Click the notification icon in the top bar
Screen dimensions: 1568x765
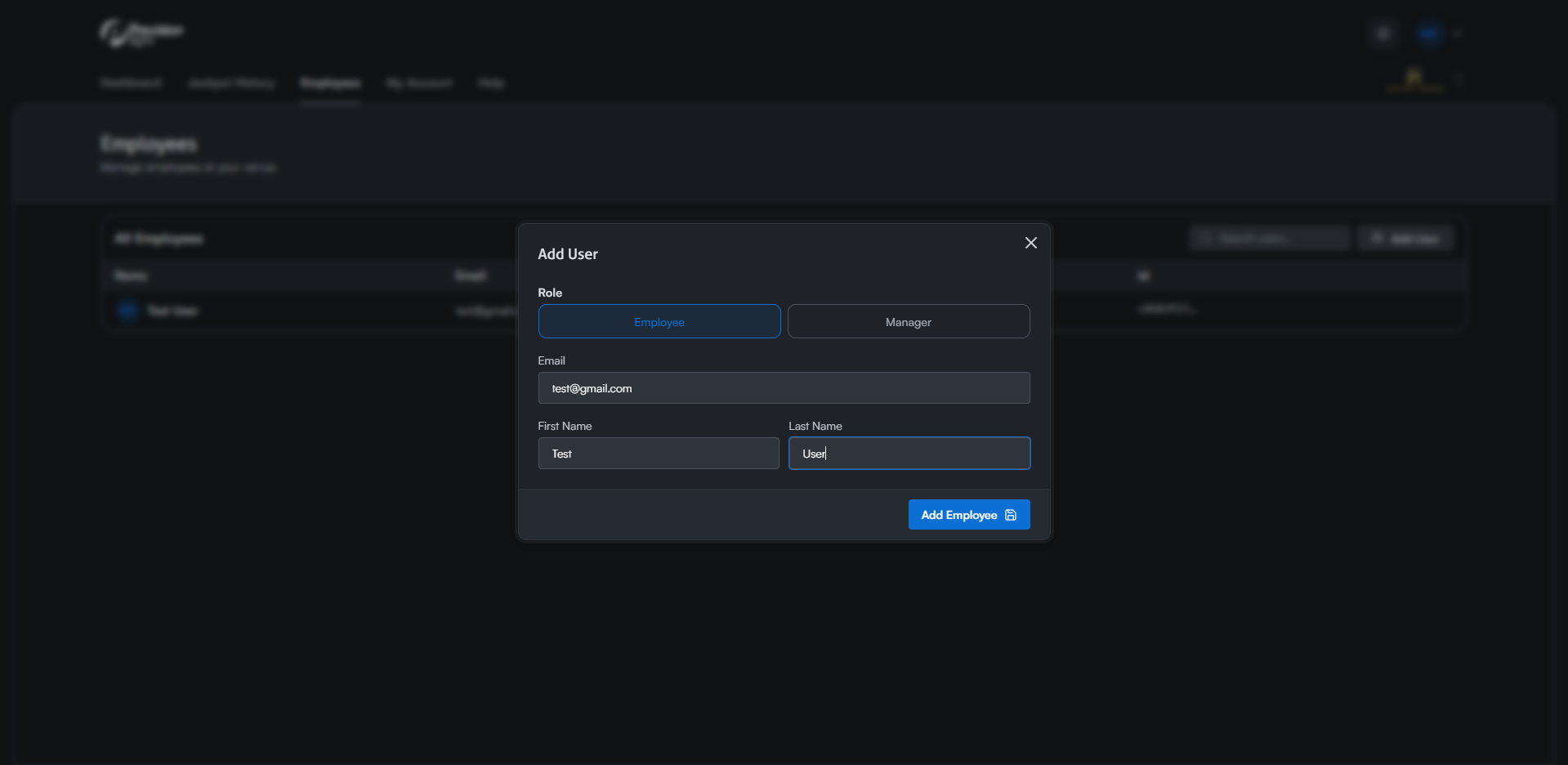pos(1383,34)
